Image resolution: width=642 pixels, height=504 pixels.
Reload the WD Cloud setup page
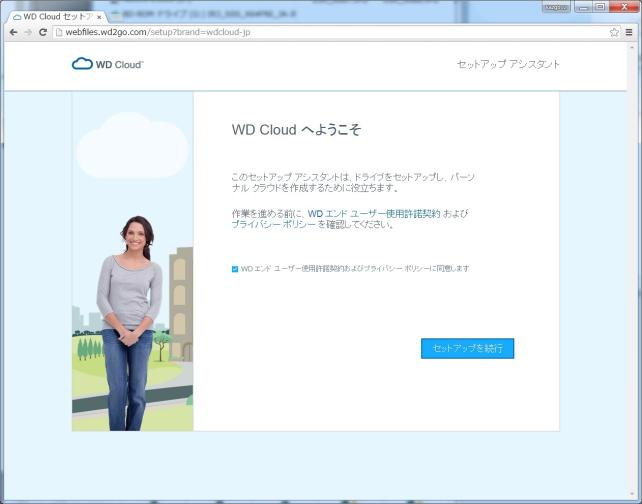click(x=43, y=32)
